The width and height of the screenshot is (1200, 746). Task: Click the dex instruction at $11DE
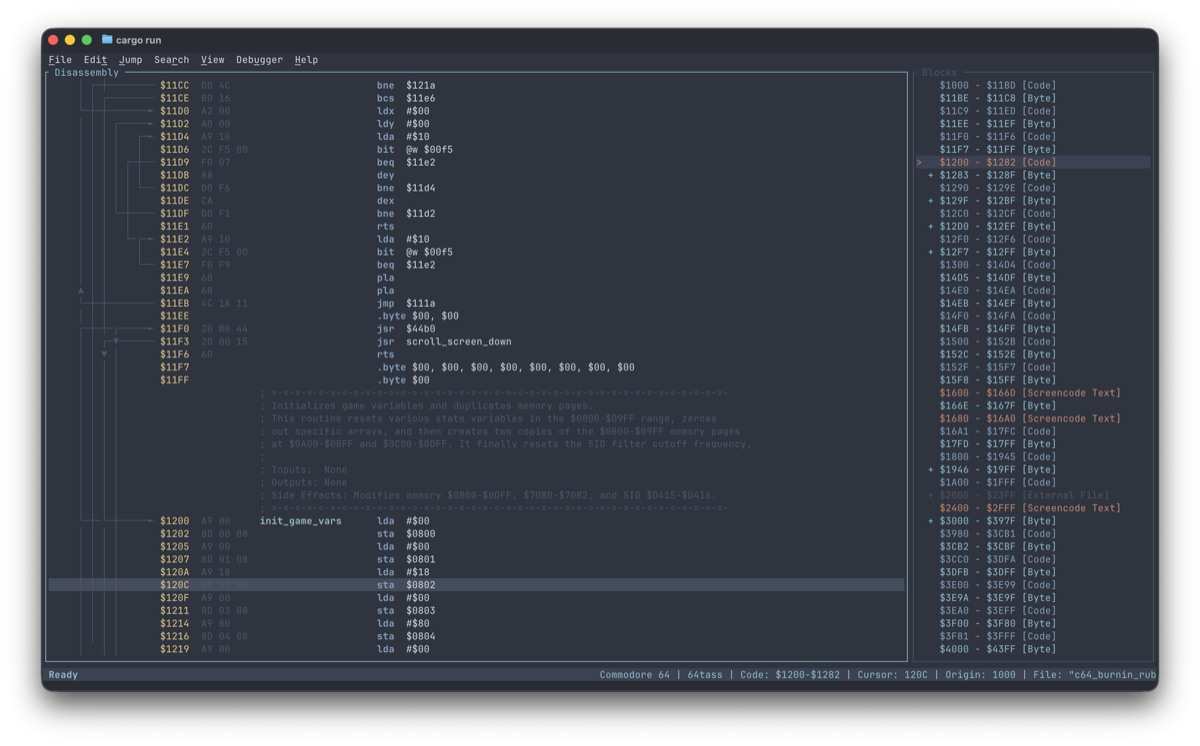[x=385, y=201]
